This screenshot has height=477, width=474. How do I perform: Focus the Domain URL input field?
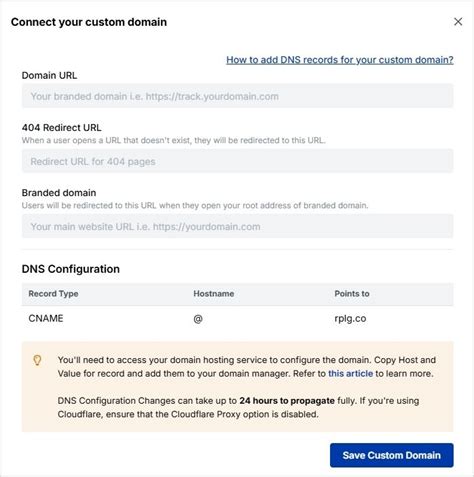237,96
